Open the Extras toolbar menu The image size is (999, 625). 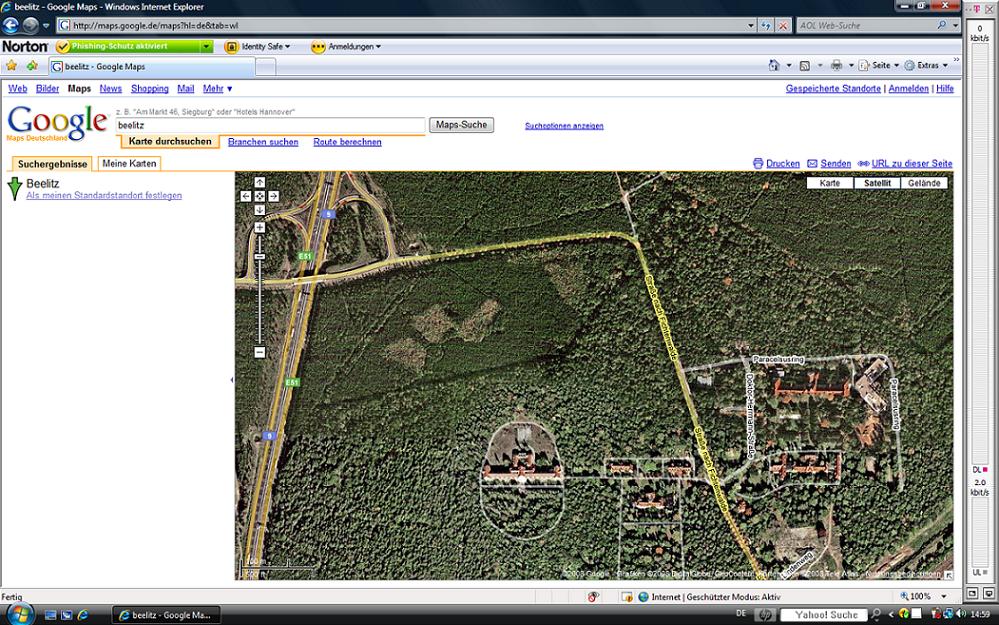coord(926,65)
